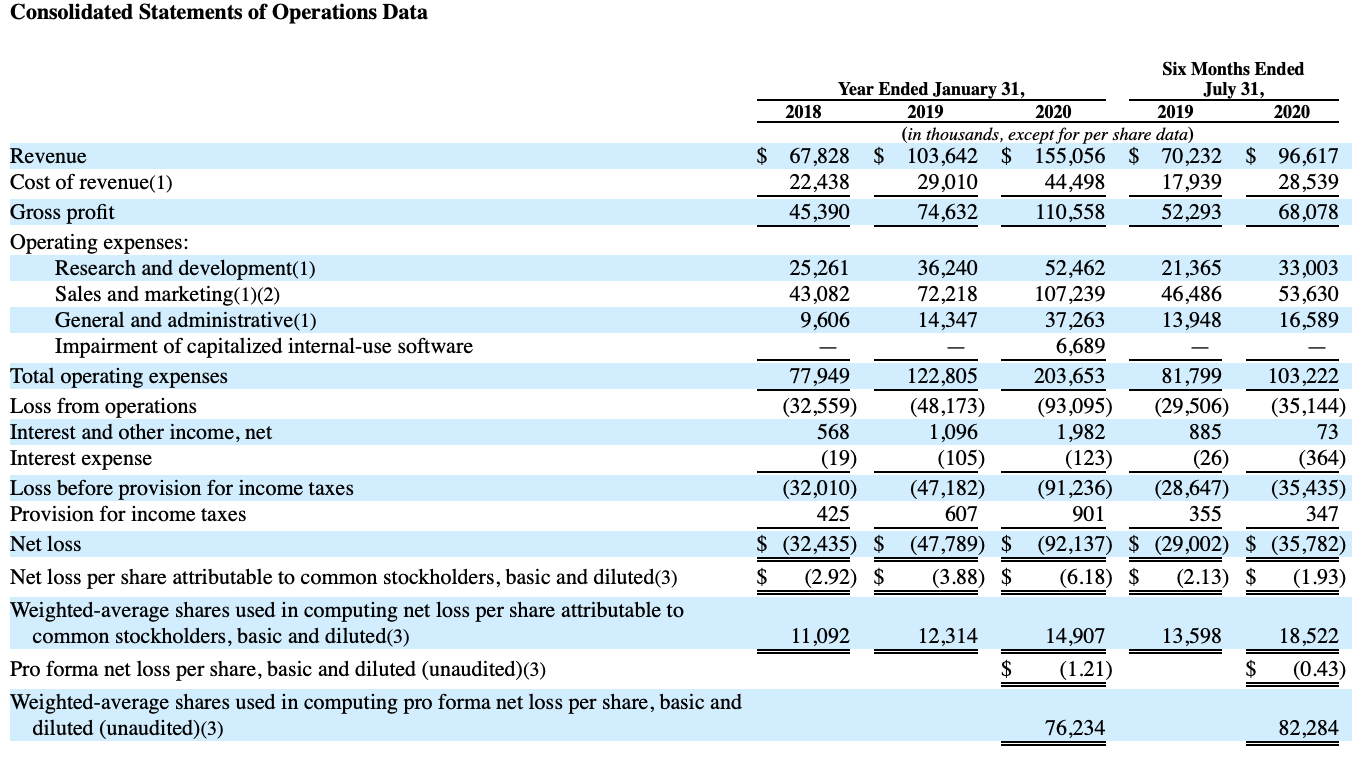Click sales and marketing value 107,239
Viewport: 1368px width, 772px height.
tap(1070, 294)
